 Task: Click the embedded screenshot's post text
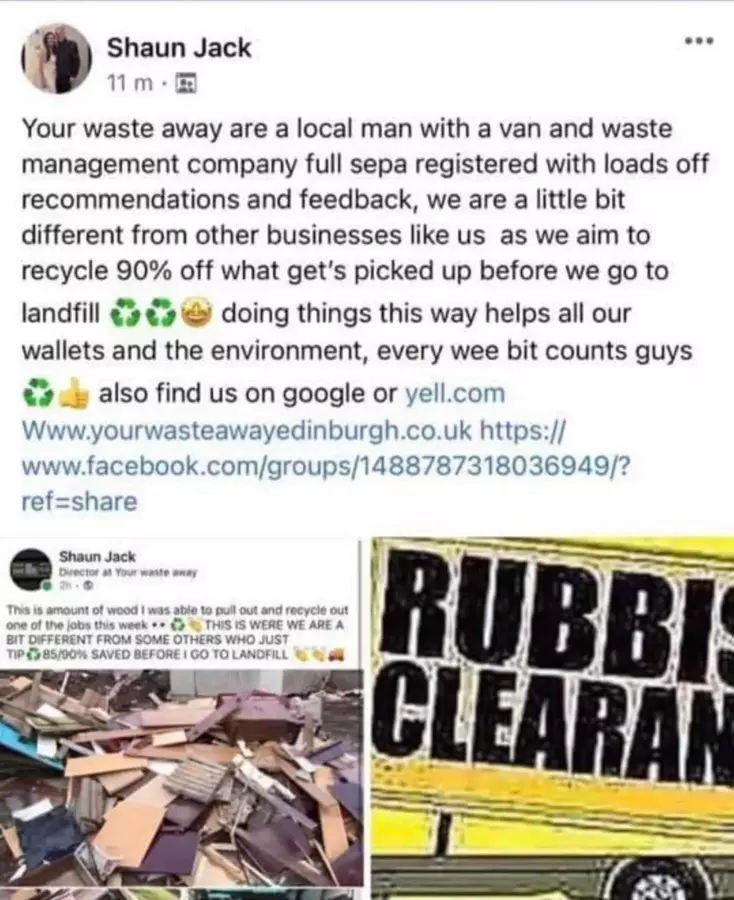pyautogui.click(x=177, y=631)
